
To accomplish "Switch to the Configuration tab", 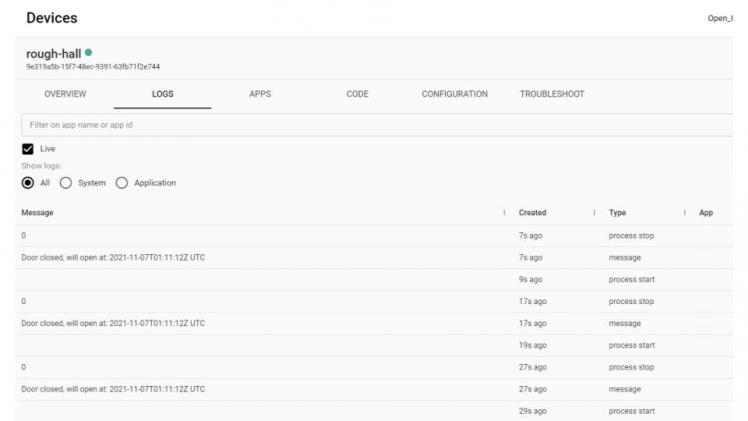I will pyautogui.click(x=455, y=94).
